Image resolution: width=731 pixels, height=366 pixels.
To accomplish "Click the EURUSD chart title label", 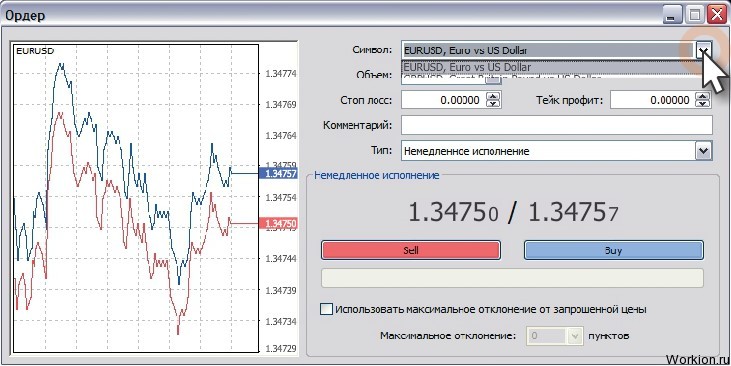I will click(35, 51).
